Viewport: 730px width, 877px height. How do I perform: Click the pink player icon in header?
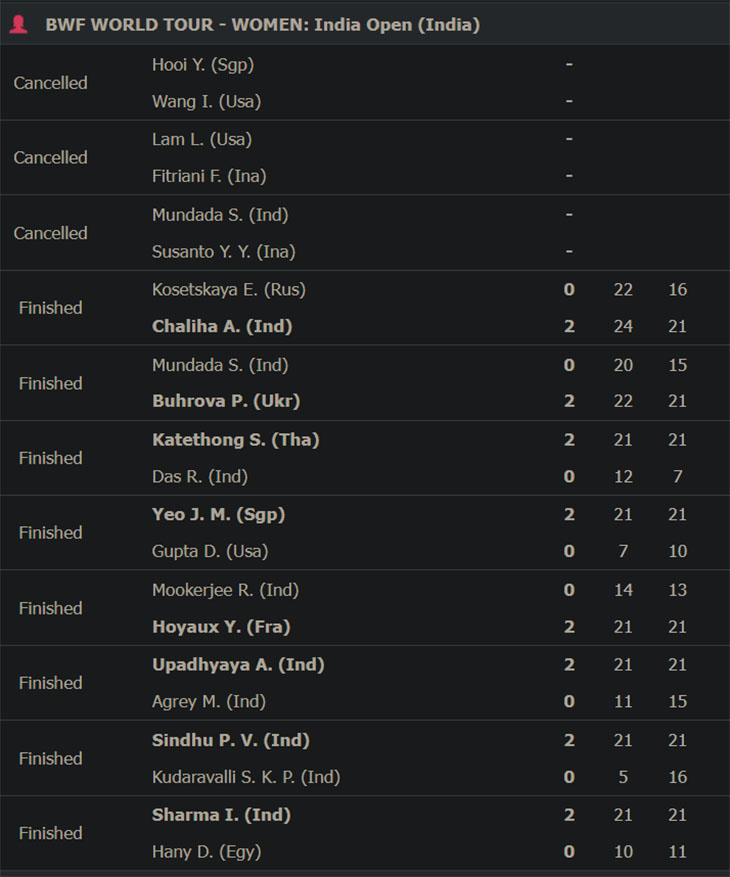tap(18, 24)
